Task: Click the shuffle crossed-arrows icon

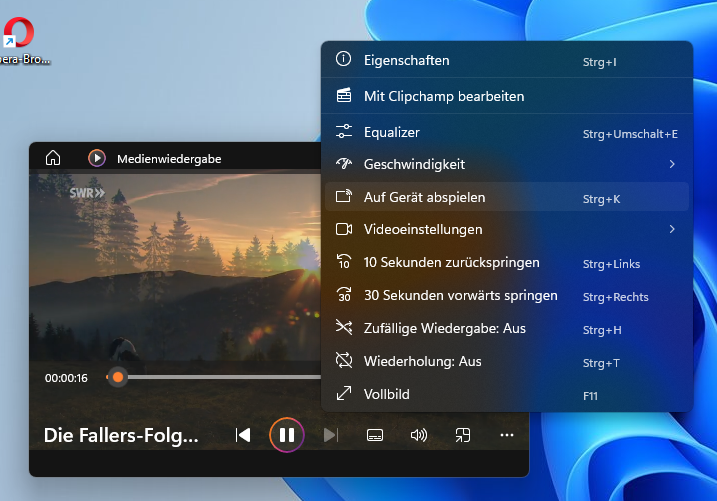Action: (x=344, y=327)
